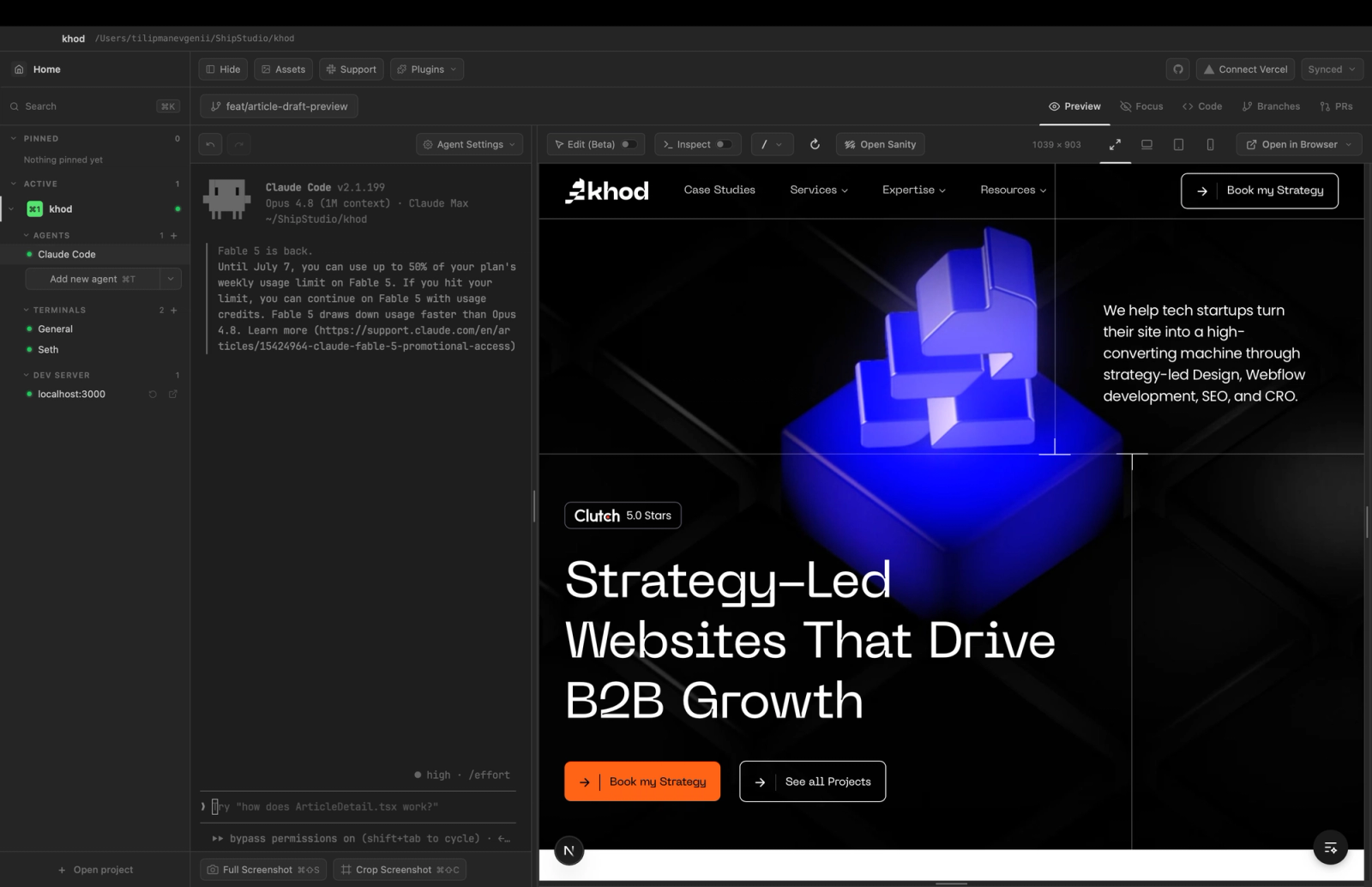Open the Expertise menu on the website
This screenshot has width=1372, height=887.
[914, 190]
